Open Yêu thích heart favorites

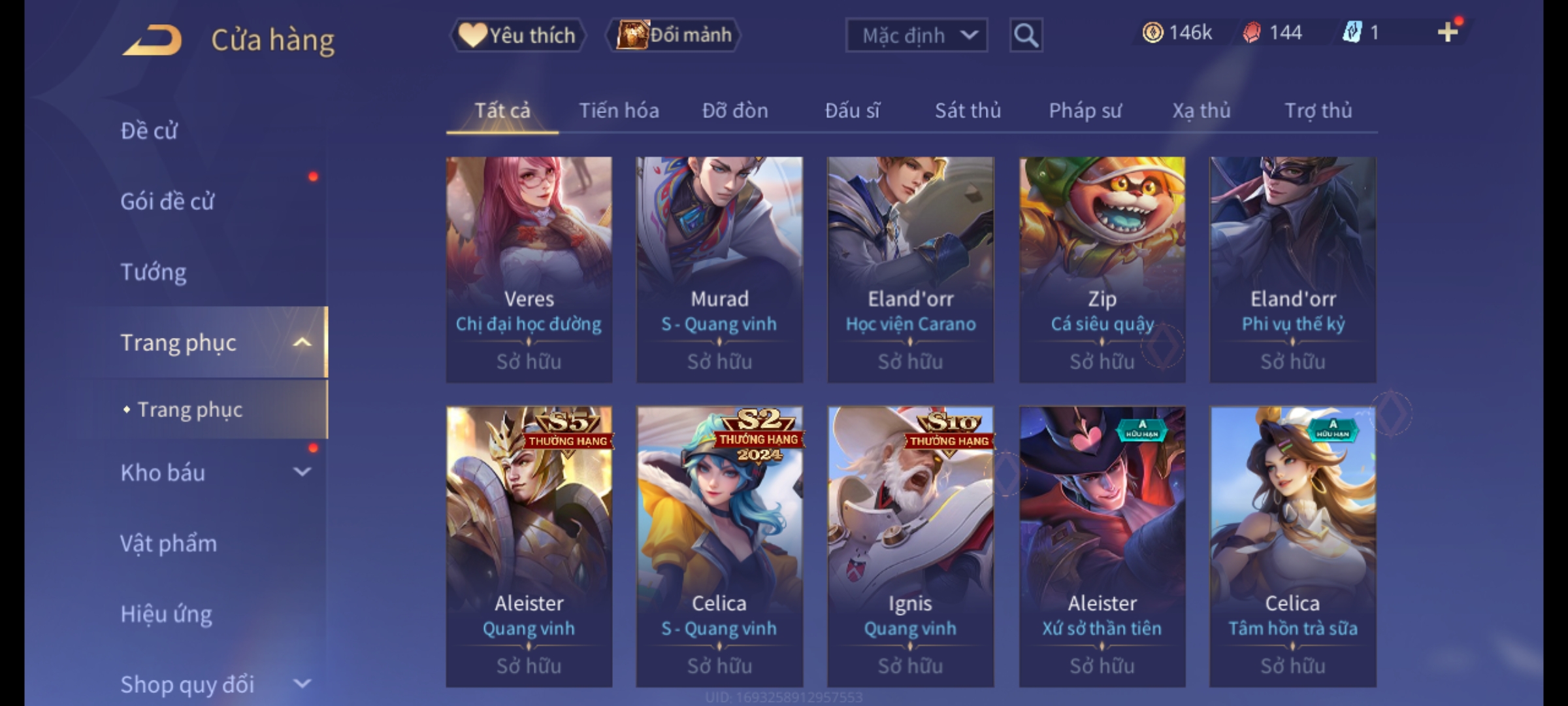[517, 35]
